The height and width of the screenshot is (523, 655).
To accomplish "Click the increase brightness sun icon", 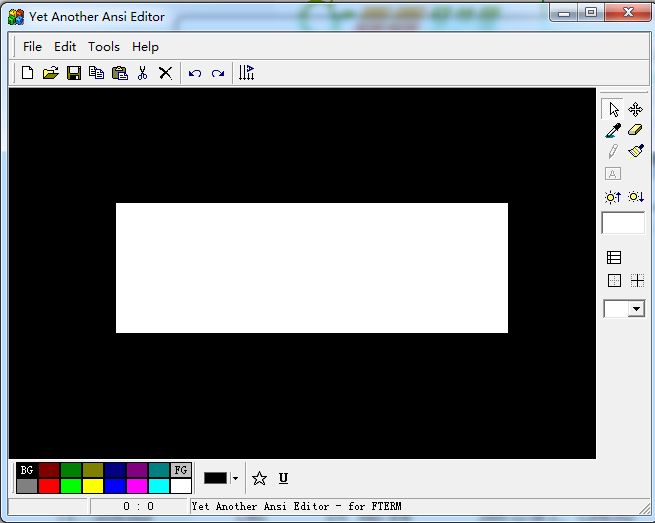I will click(x=614, y=197).
